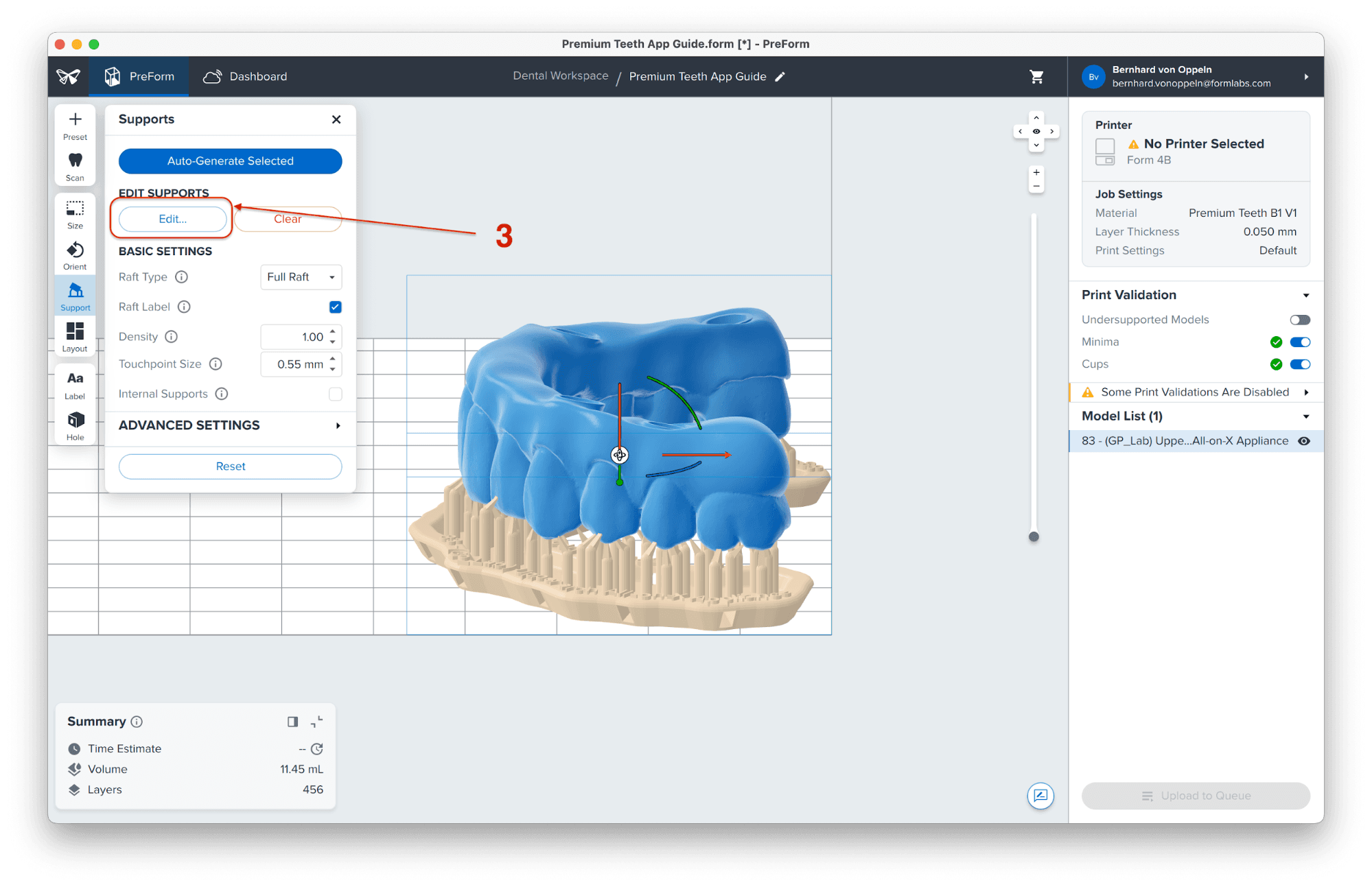Select the Hole tool
The width and height of the screenshot is (1372, 887).
[75, 425]
